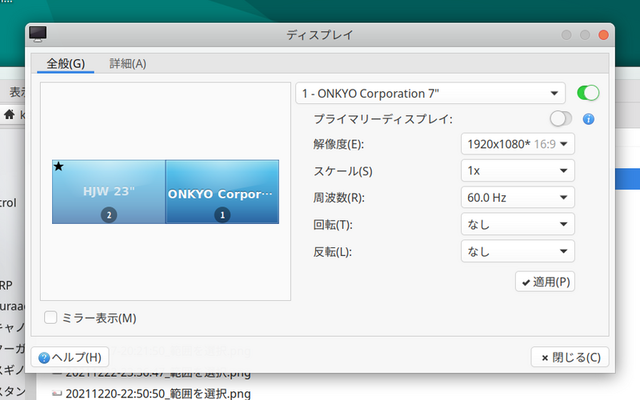
Task: Enable the プライマリーディスプレイ switch
Action: [x=560, y=119]
